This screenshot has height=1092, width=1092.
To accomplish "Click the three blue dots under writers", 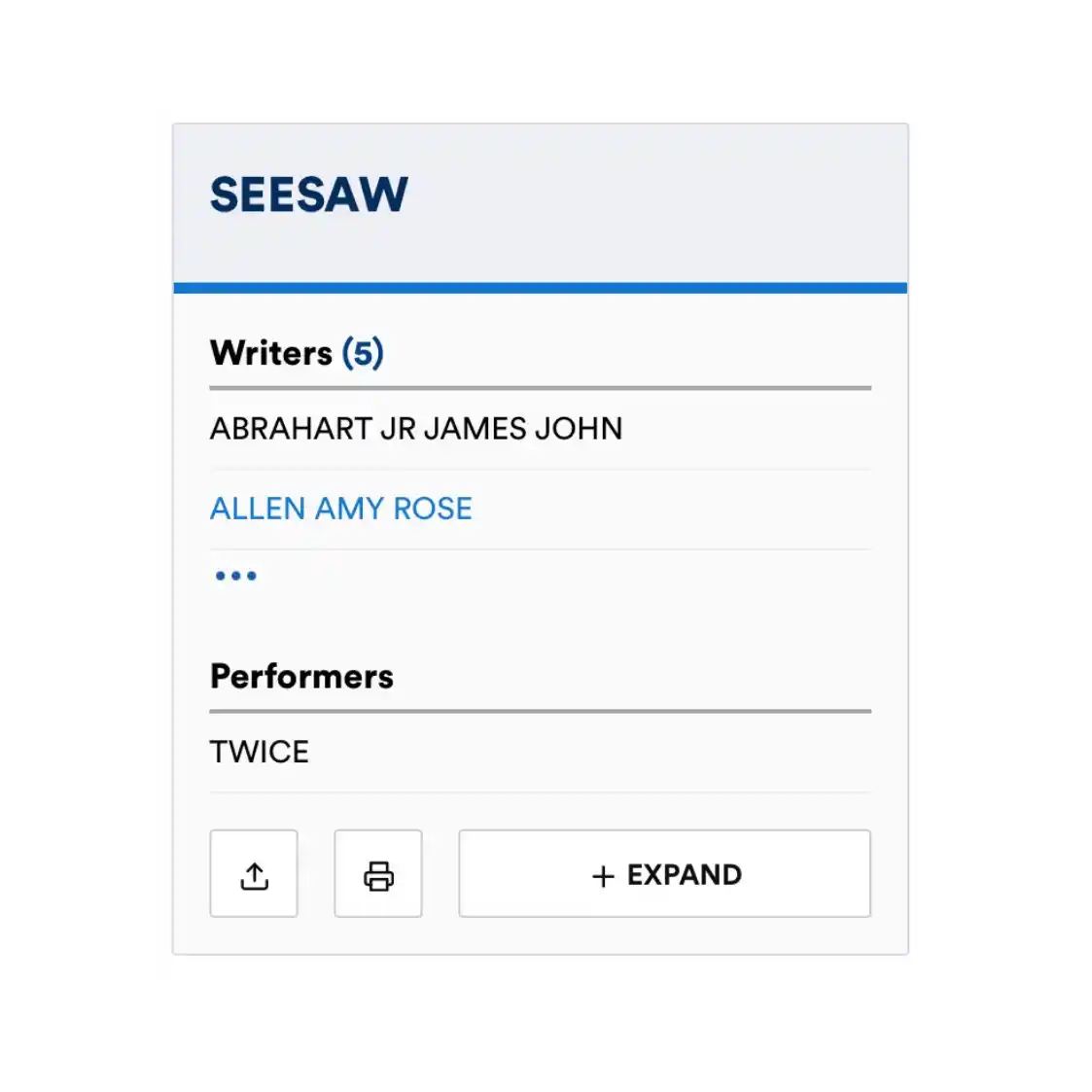I will [x=236, y=576].
